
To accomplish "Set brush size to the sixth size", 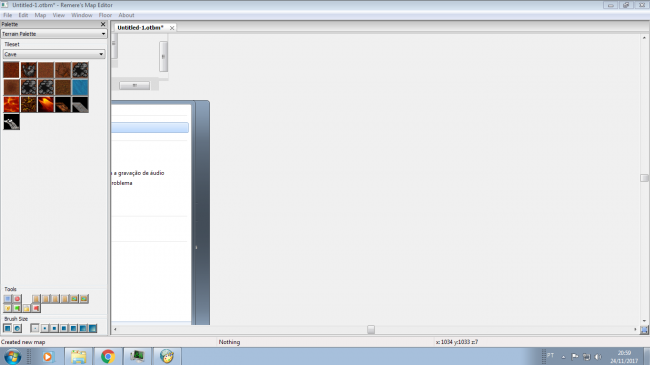I will 83,328.
